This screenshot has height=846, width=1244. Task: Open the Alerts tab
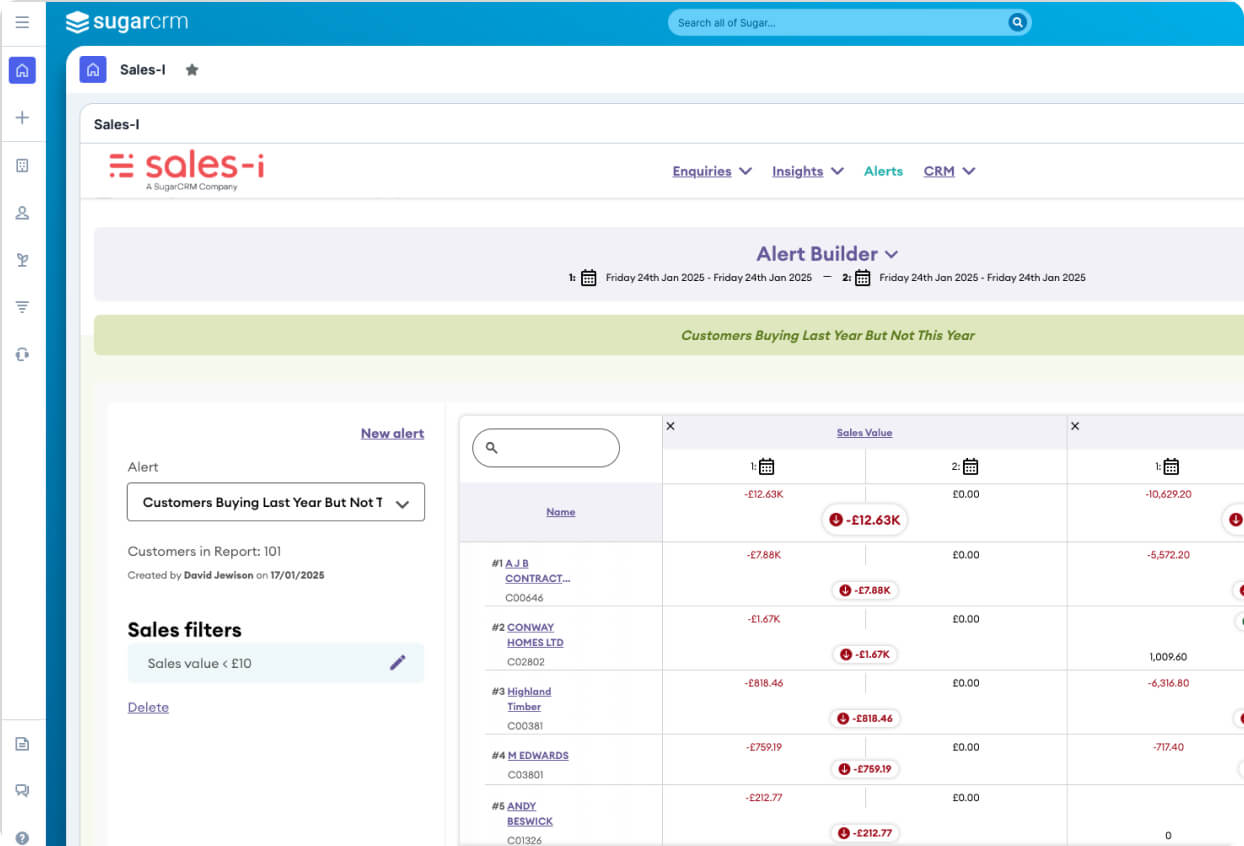pyautogui.click(x=883, y=171)
